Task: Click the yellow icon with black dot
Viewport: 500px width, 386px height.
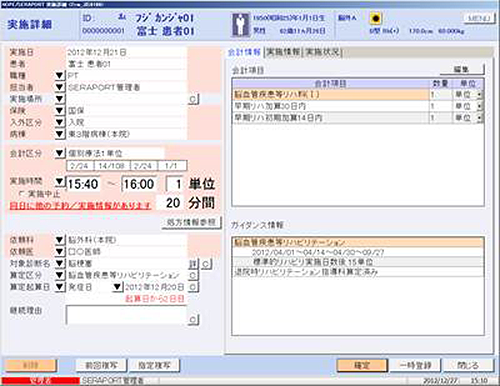Action: click(376, 18)
